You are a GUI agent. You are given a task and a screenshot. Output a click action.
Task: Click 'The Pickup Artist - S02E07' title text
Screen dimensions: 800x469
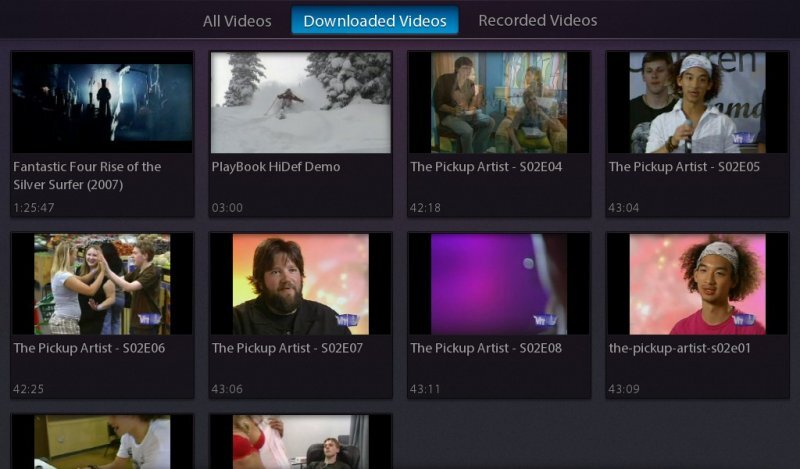point(287,348)
